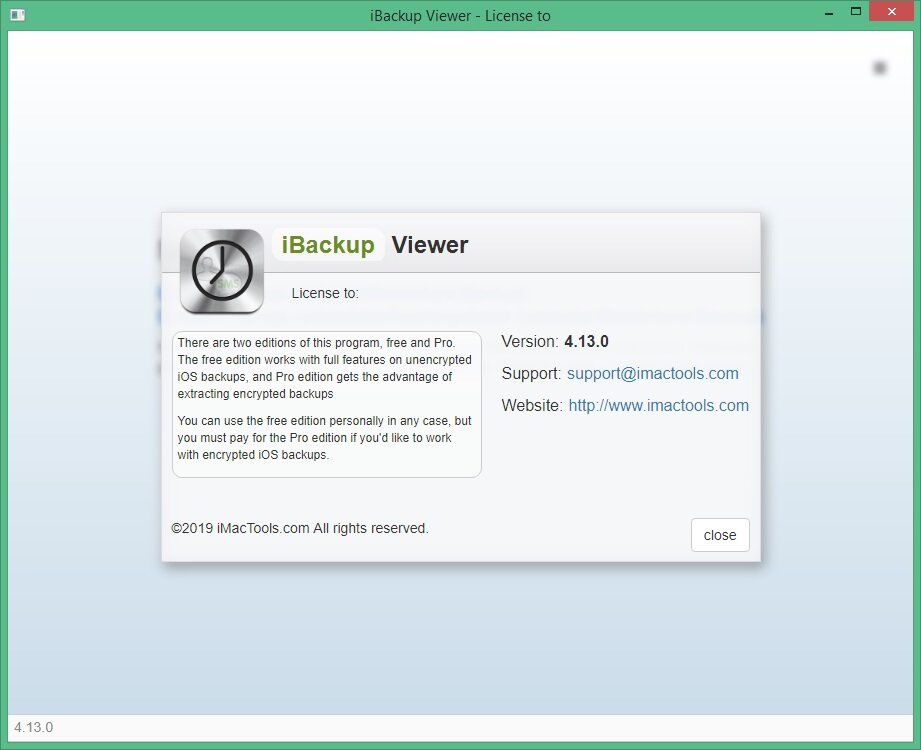Screen dimensions: 921x750
Task: Click the 'Website:' label
Action: [x=532, y=405]
